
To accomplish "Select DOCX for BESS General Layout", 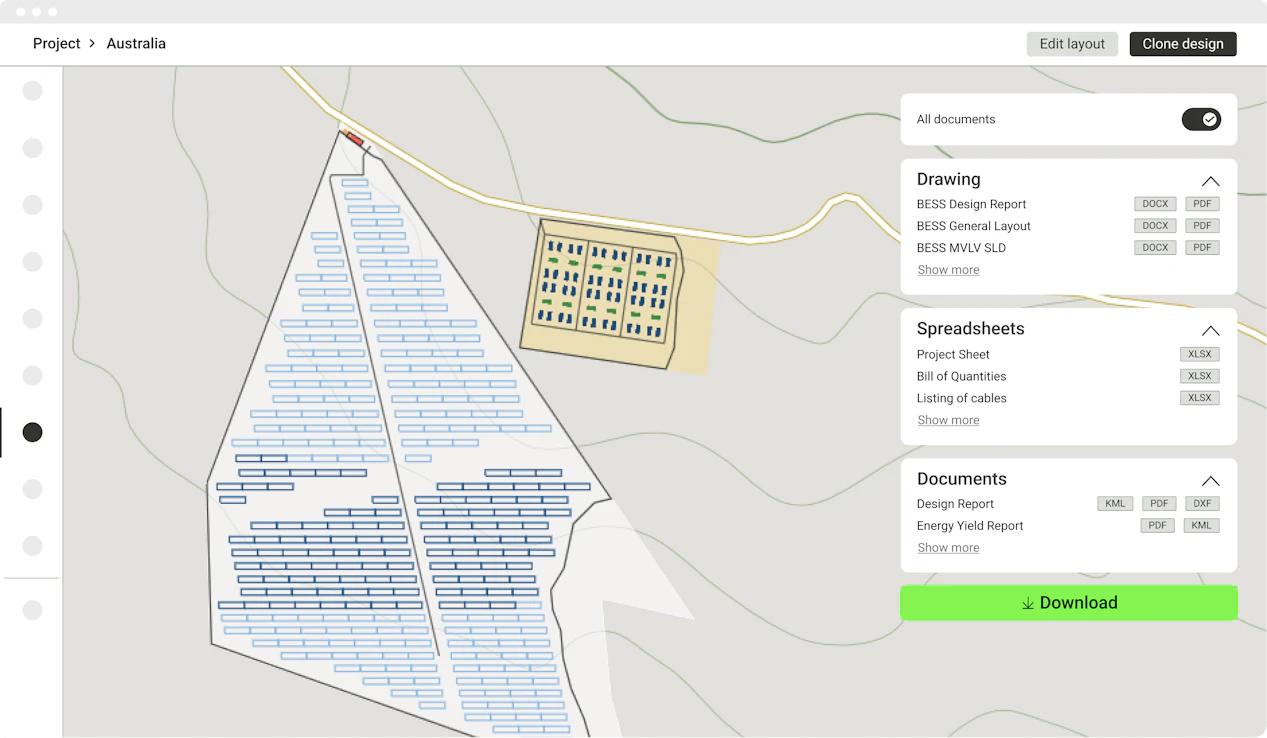I will (1155, 226).
